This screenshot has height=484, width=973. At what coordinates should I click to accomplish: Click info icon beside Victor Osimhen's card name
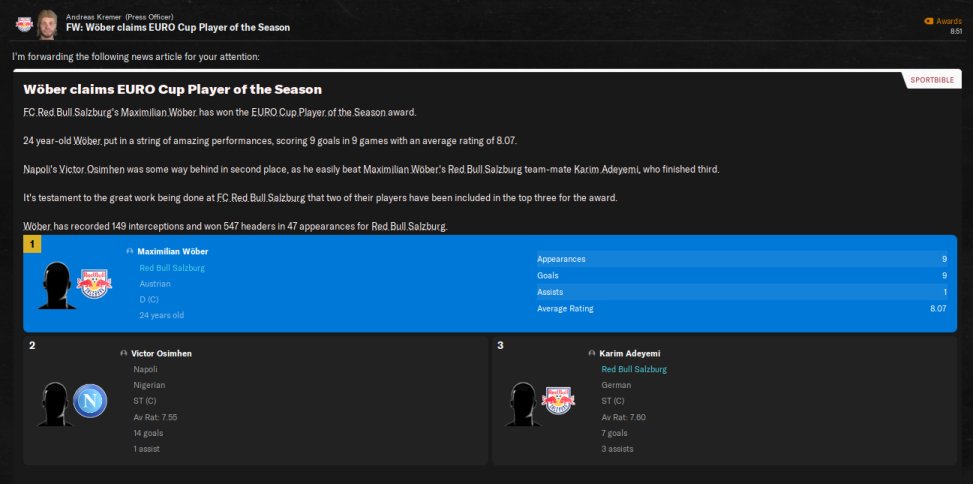pos(123,354)
